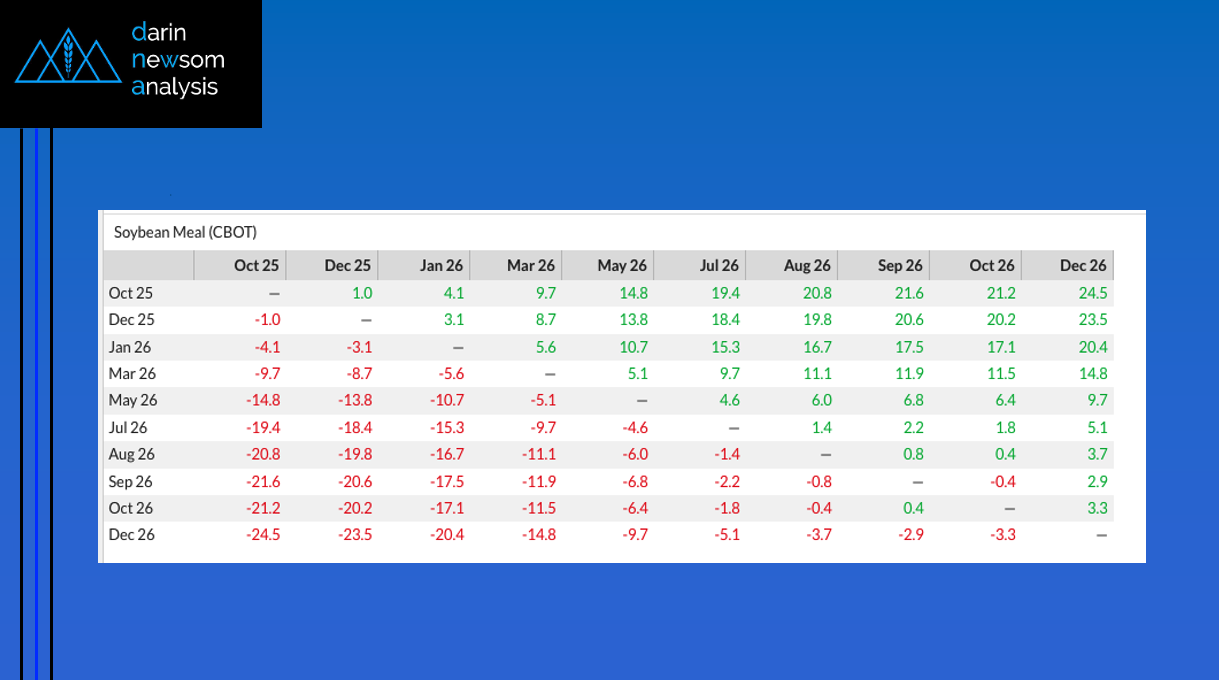Viewport: 1219px width, 680px height.
Task: Select the Soybean Meal (CBOT) table title
Action: coord(185,232)
